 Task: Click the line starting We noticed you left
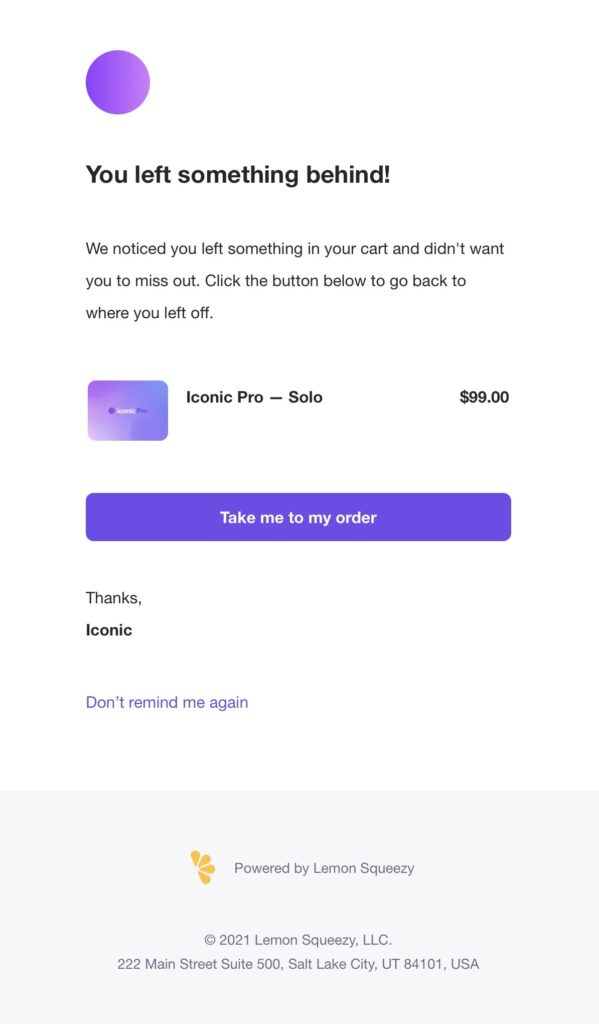pos(295,249)
